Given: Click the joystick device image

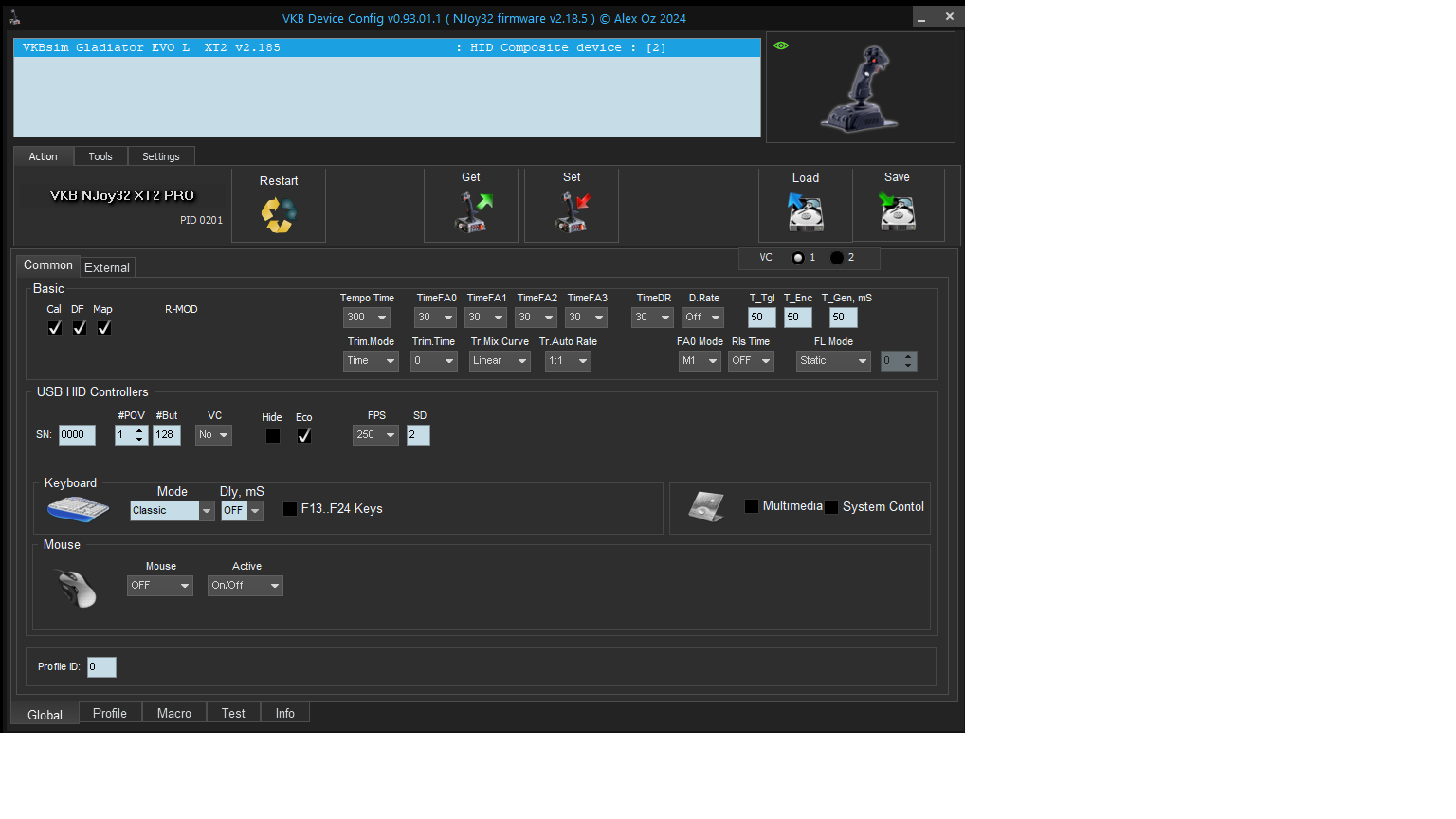Looking at the screenshot, I should tap(861, 89).
